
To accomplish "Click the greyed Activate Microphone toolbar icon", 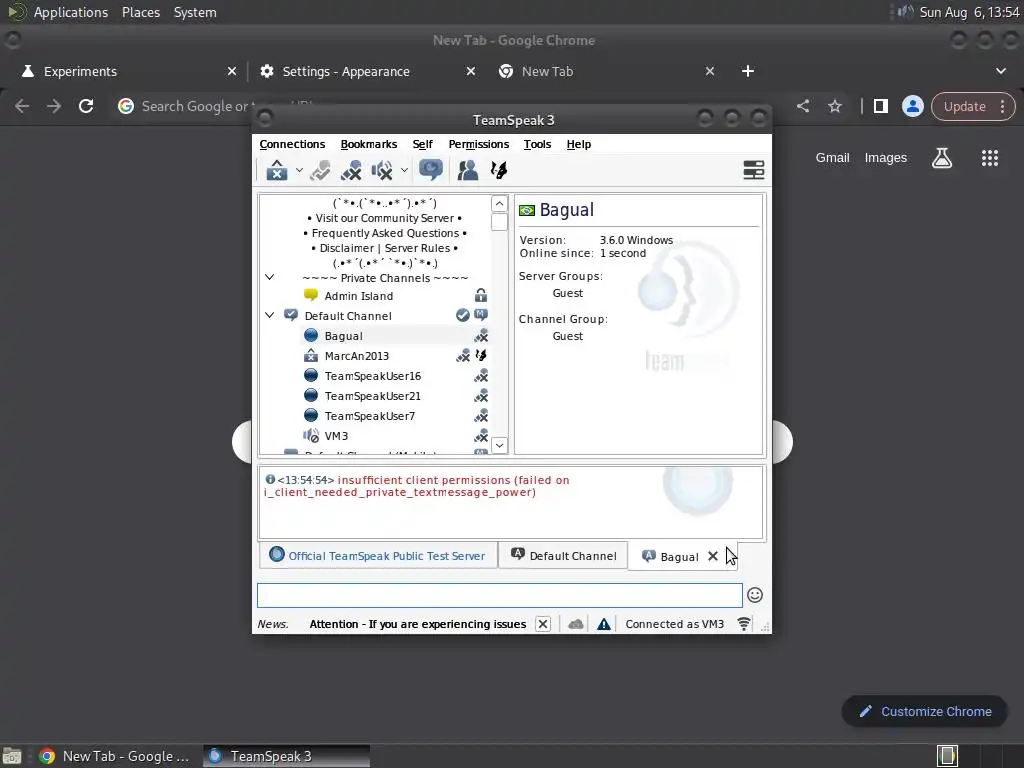I will click(x=320, y=170).
